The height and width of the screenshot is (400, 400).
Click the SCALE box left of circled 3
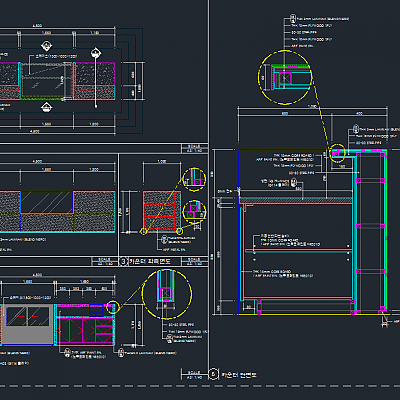[105, 261]
